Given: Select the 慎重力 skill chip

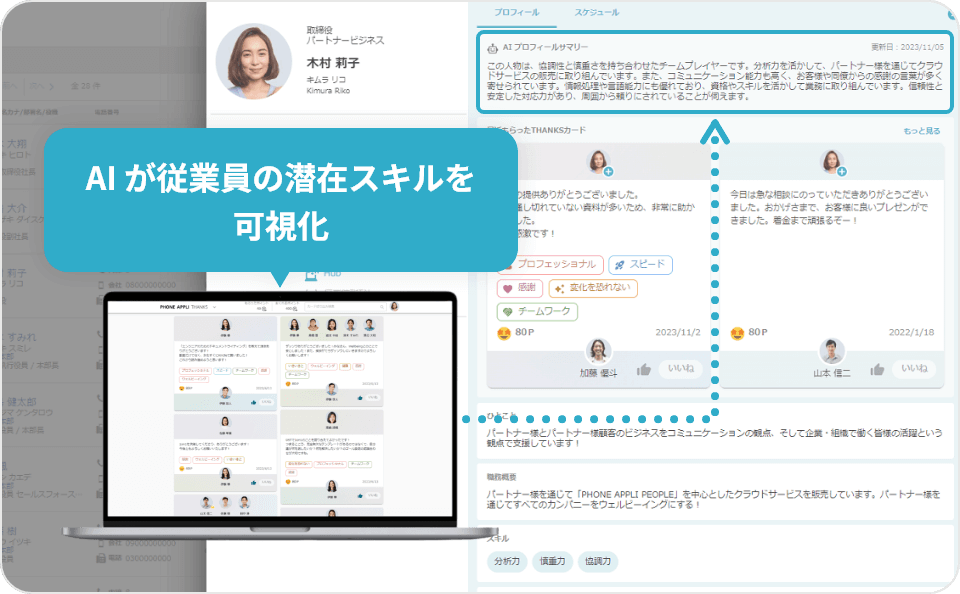Looking at the screenshot, I should pos(553,561).
